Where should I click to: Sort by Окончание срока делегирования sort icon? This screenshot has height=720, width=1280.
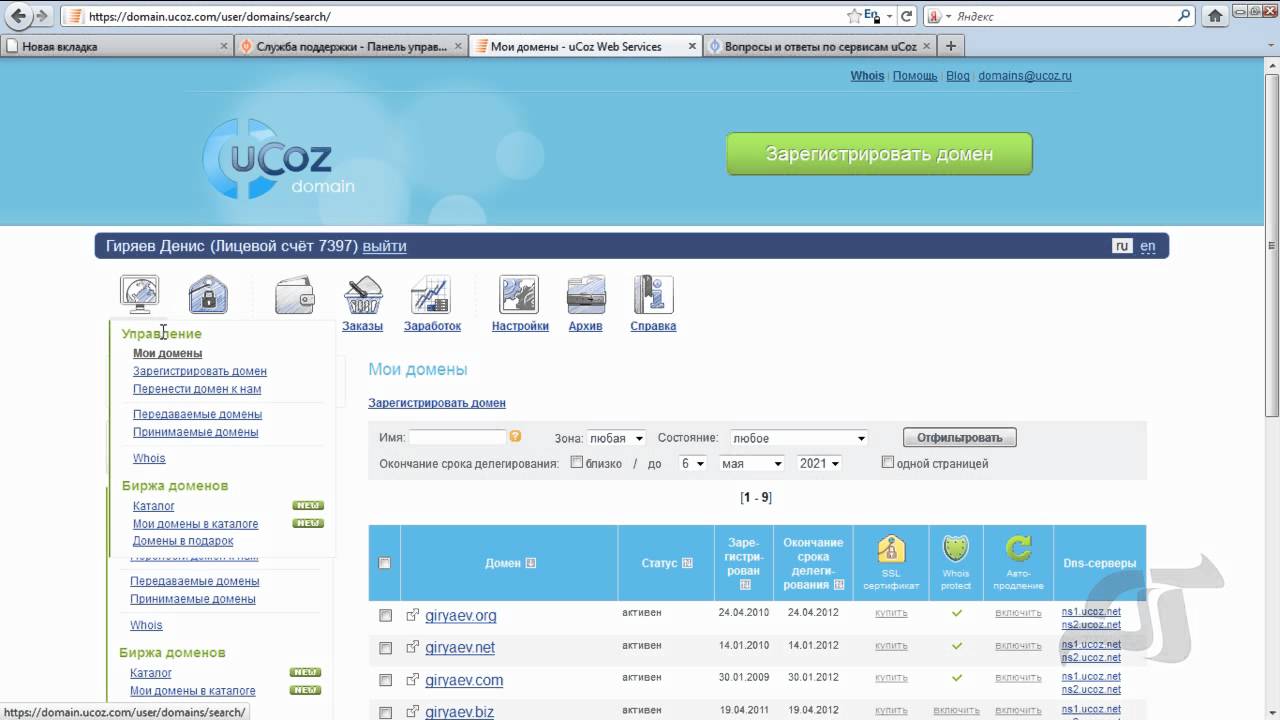(x=839, y=585)
